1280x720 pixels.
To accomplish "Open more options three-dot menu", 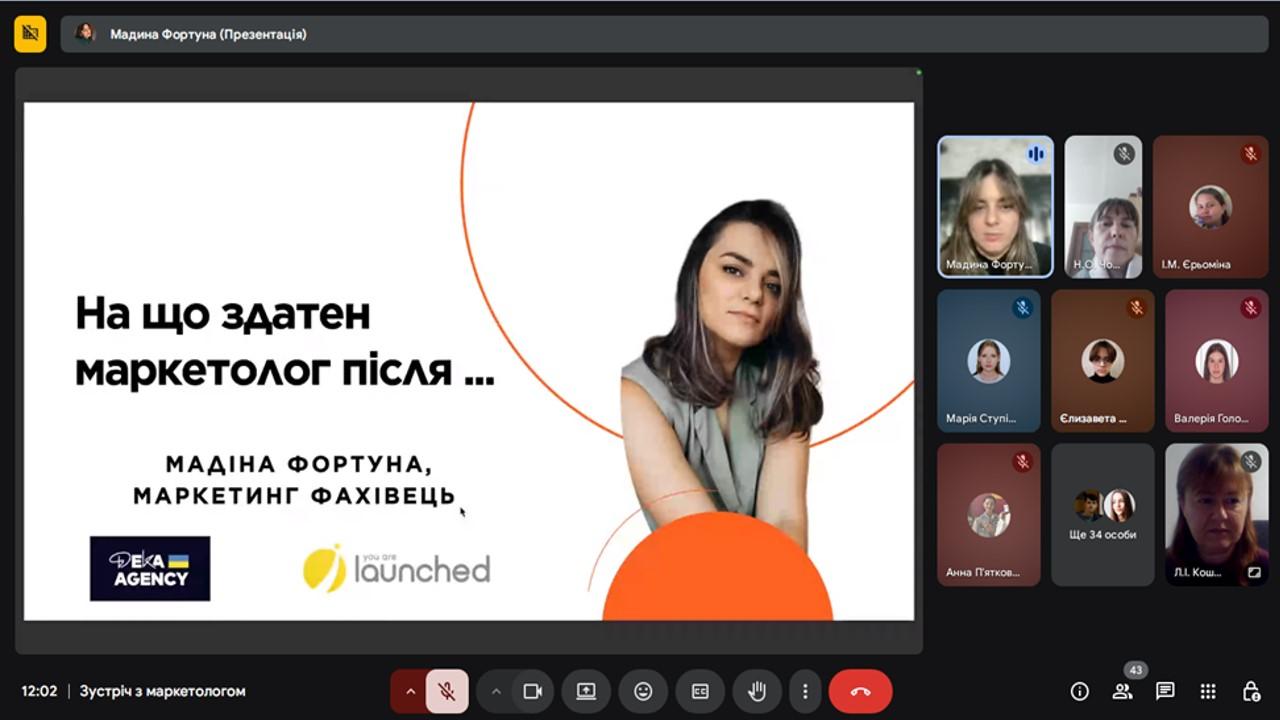I will pyautogui.click(x=805, y=691).
